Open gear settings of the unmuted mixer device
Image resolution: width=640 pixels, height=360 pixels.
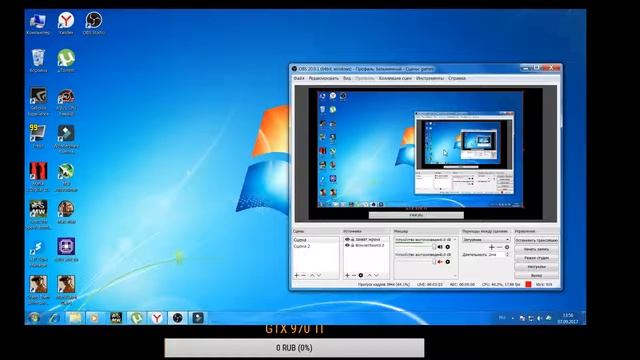[x=448, y=247]
